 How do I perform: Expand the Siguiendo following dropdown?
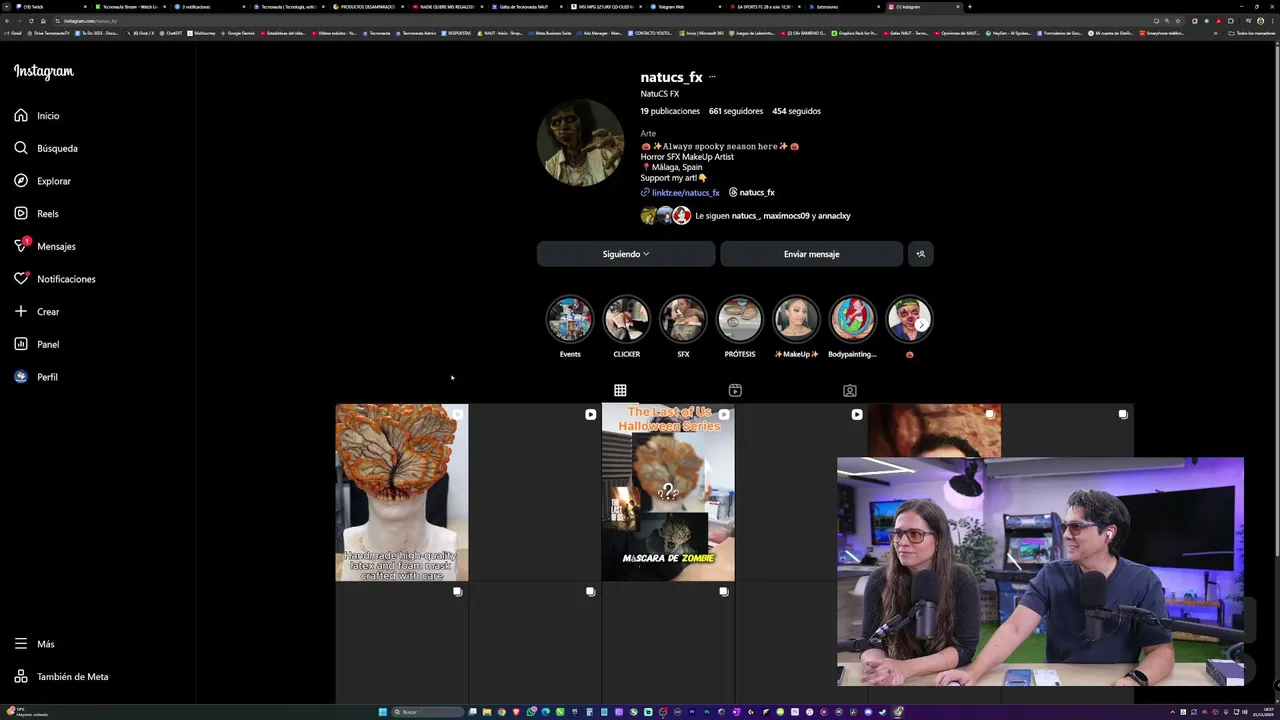[626, 254]
